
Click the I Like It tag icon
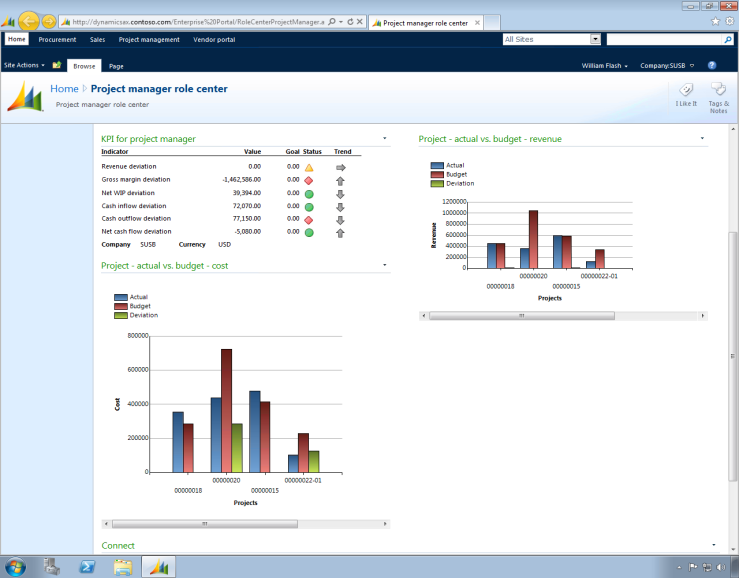686,90
